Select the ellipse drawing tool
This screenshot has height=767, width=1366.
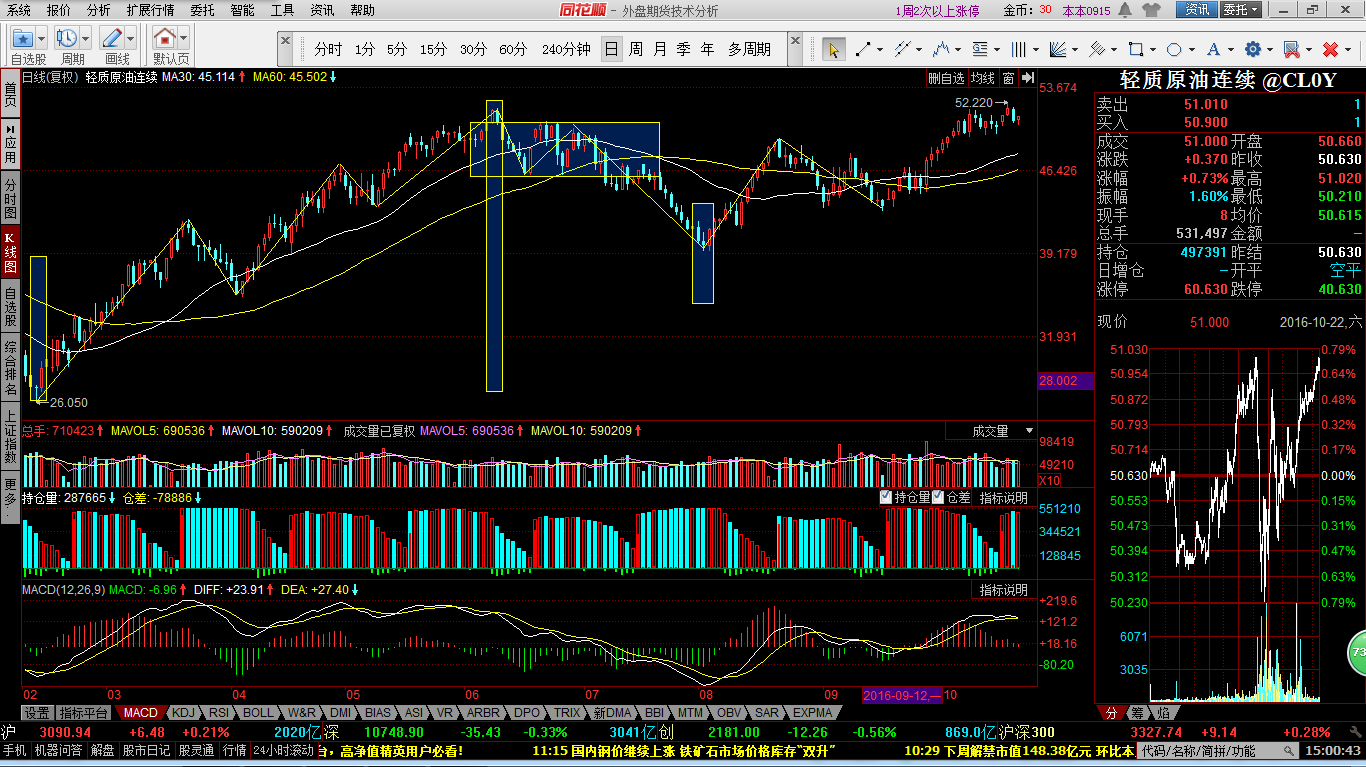coord(1175,49)
